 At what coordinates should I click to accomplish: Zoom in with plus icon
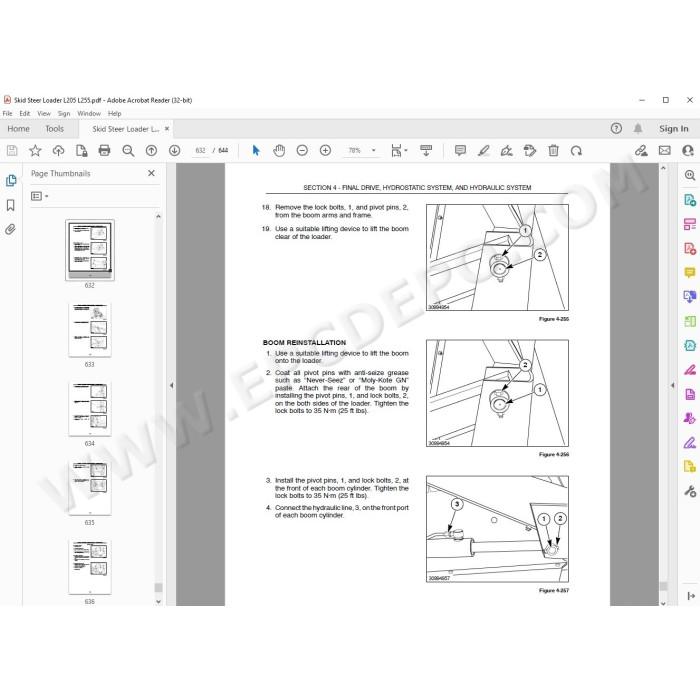(325, 151)
